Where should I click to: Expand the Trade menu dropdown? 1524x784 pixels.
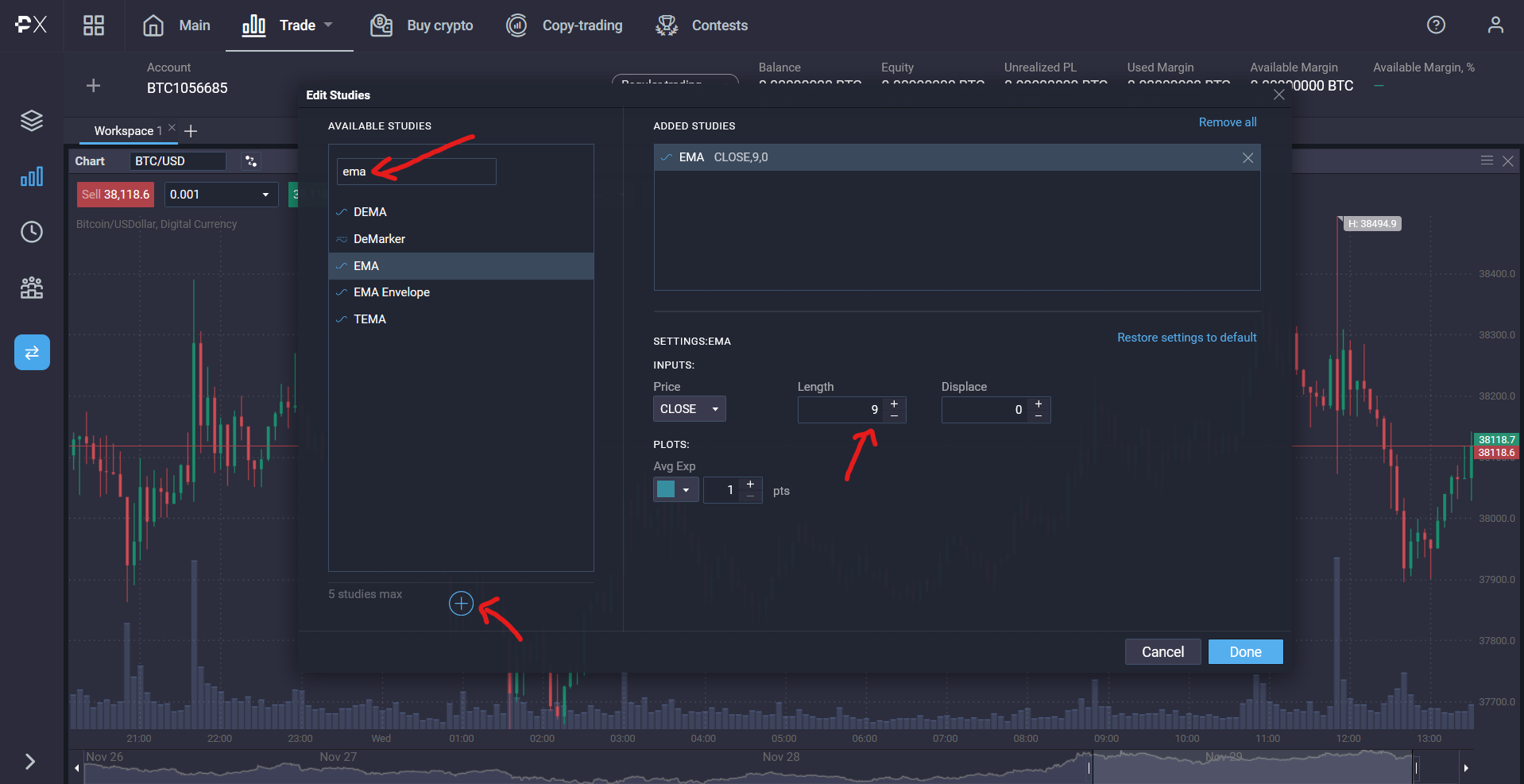(328, 25)
